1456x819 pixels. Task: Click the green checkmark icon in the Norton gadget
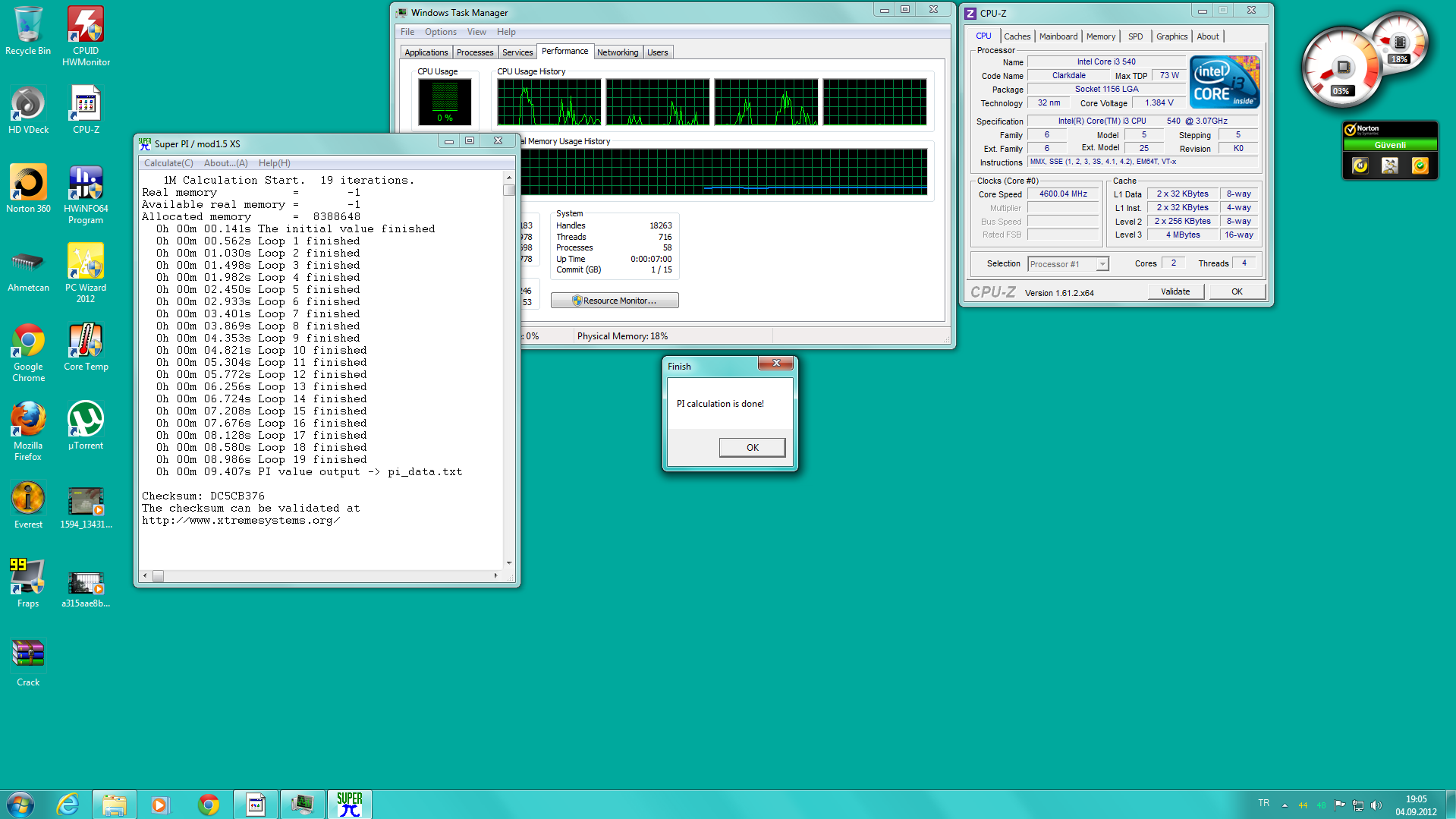point(1420,165)
